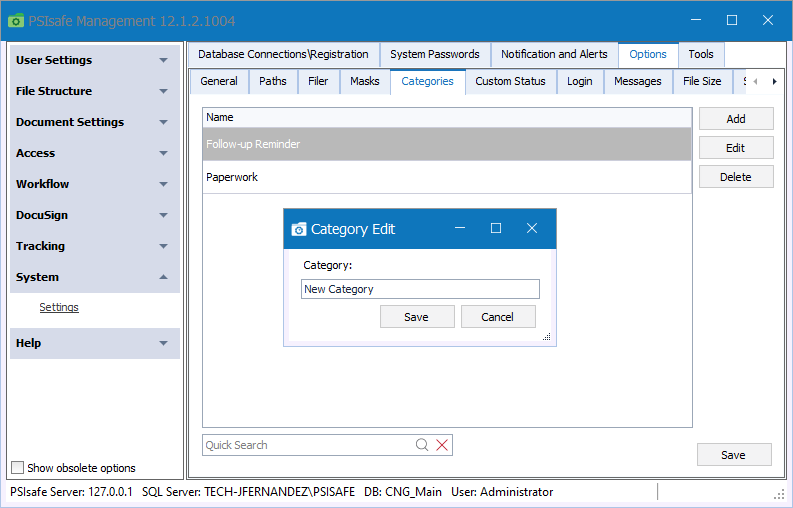Viewport: 793px width, 508px height.
Task: Close the Category Edit dialog
Action: tap(532, 228)
